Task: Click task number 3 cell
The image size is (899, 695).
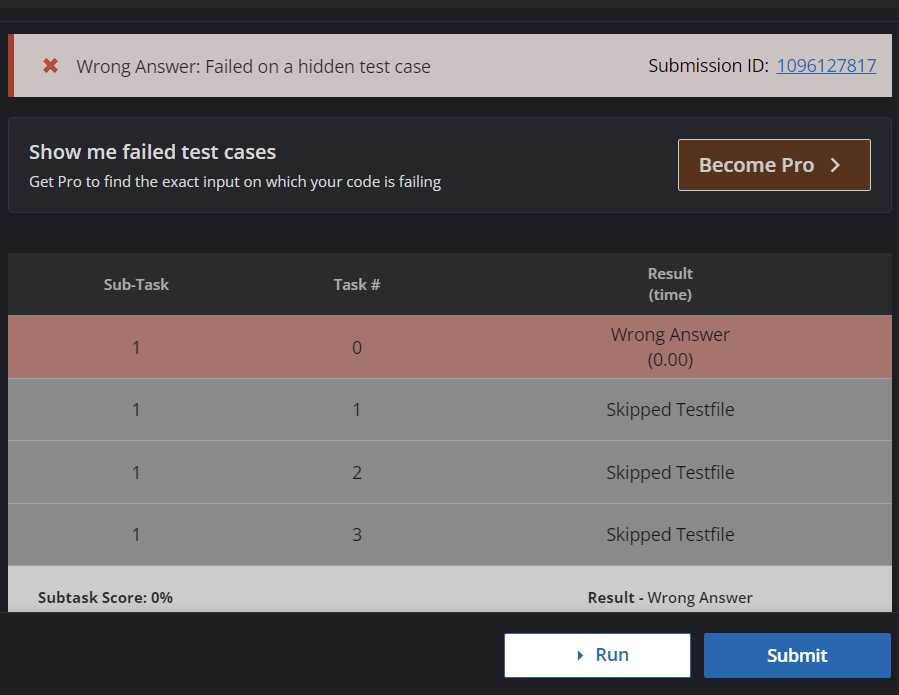Action: 357,534
